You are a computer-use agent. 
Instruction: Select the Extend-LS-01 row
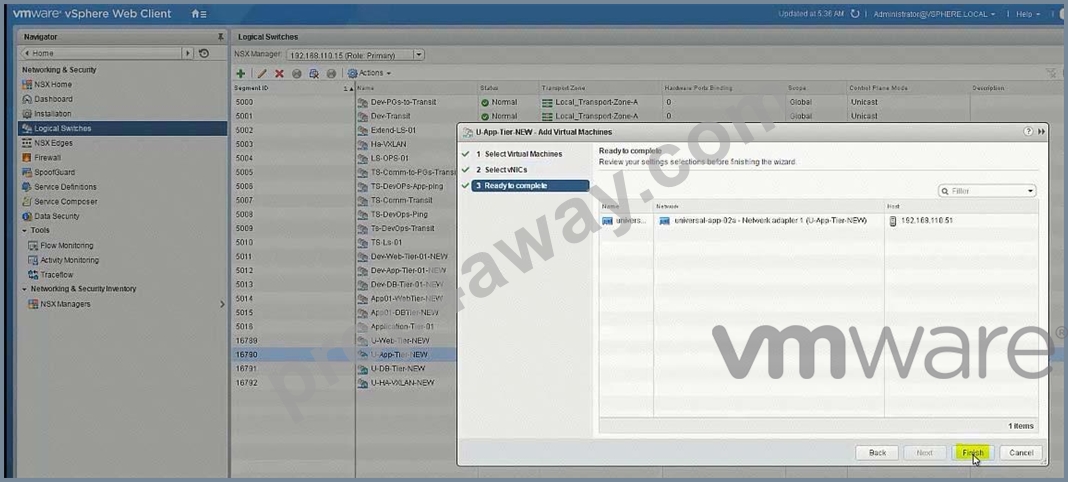click(x=393, y=130)
